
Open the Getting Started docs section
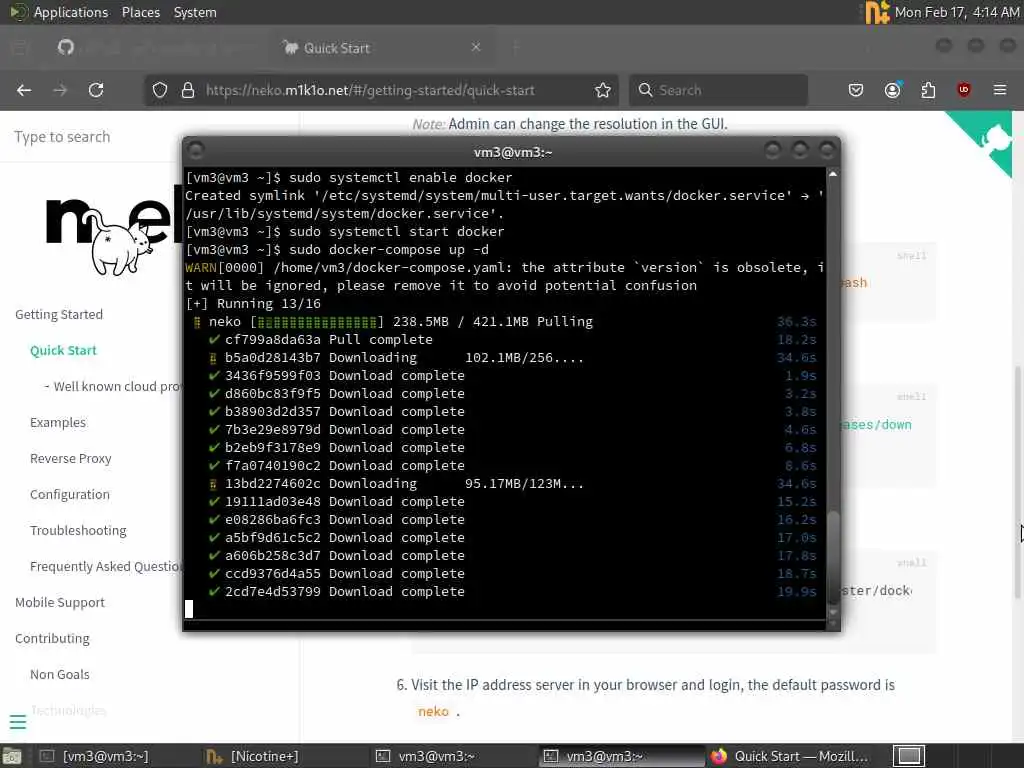[59, 315]
